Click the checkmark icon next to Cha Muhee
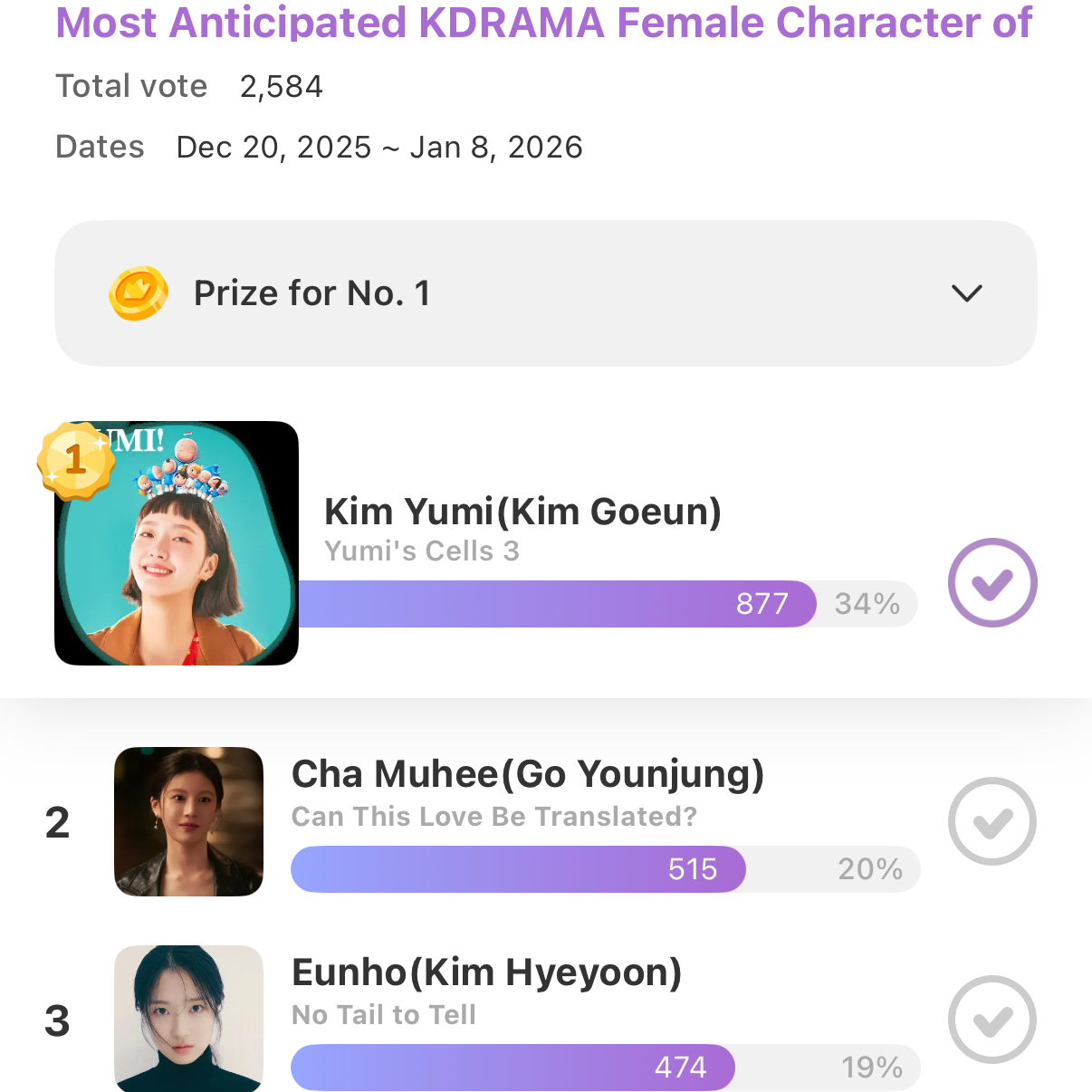 991,821
